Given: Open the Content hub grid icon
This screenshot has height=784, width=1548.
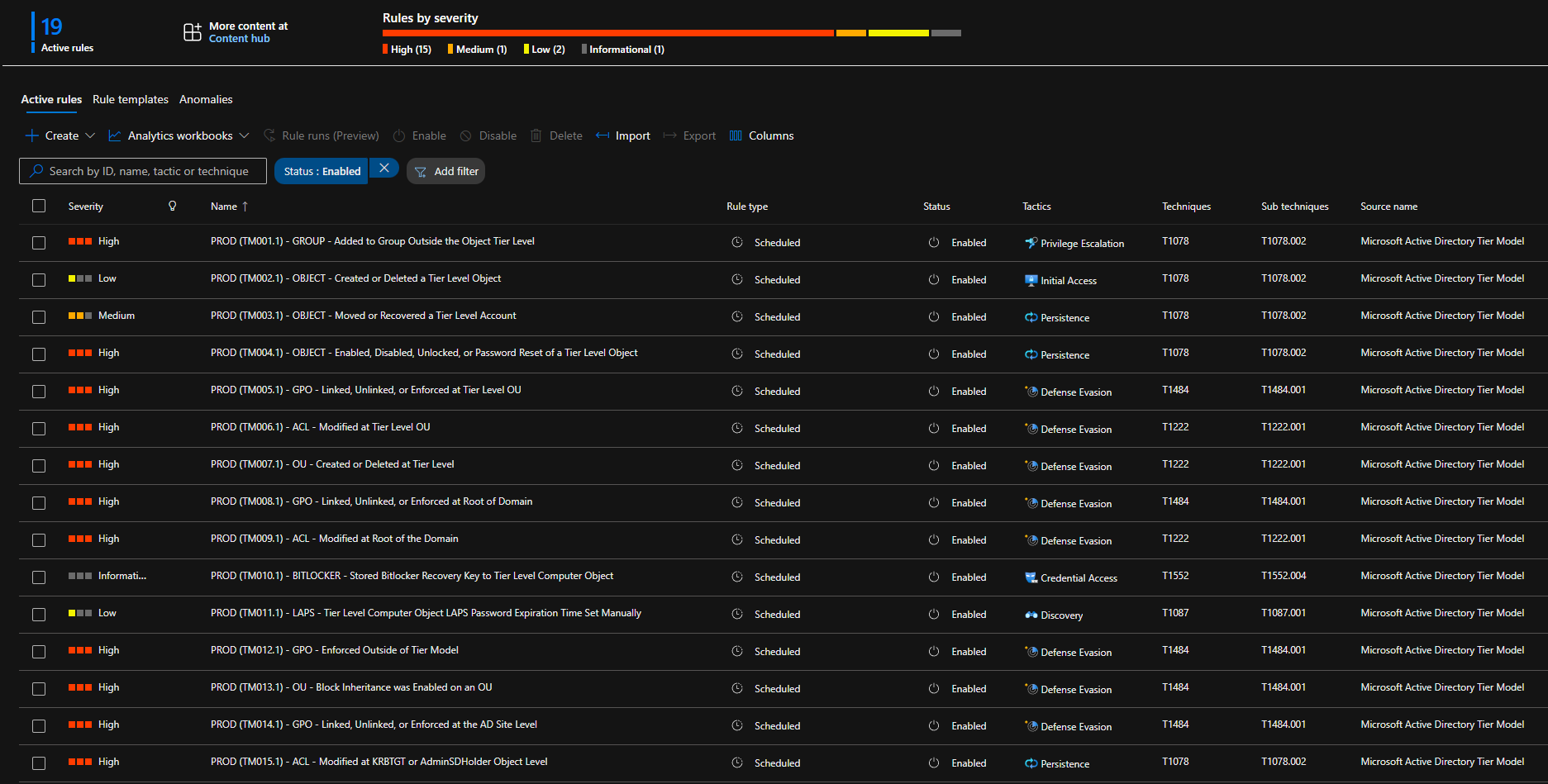Looking at the screenshot, I should 192,32.
